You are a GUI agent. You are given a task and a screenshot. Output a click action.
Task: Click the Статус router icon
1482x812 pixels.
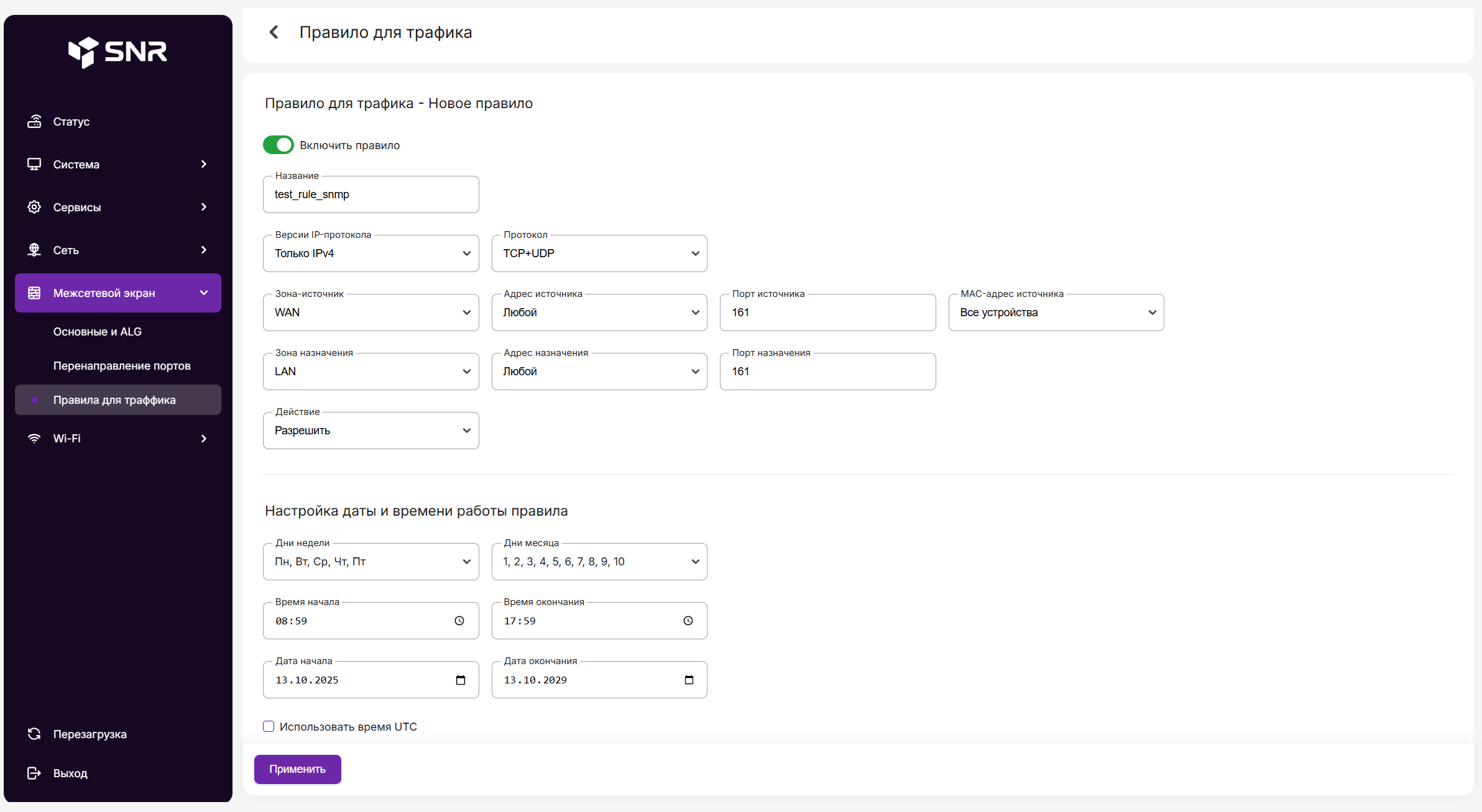click(x=34, y=121)
